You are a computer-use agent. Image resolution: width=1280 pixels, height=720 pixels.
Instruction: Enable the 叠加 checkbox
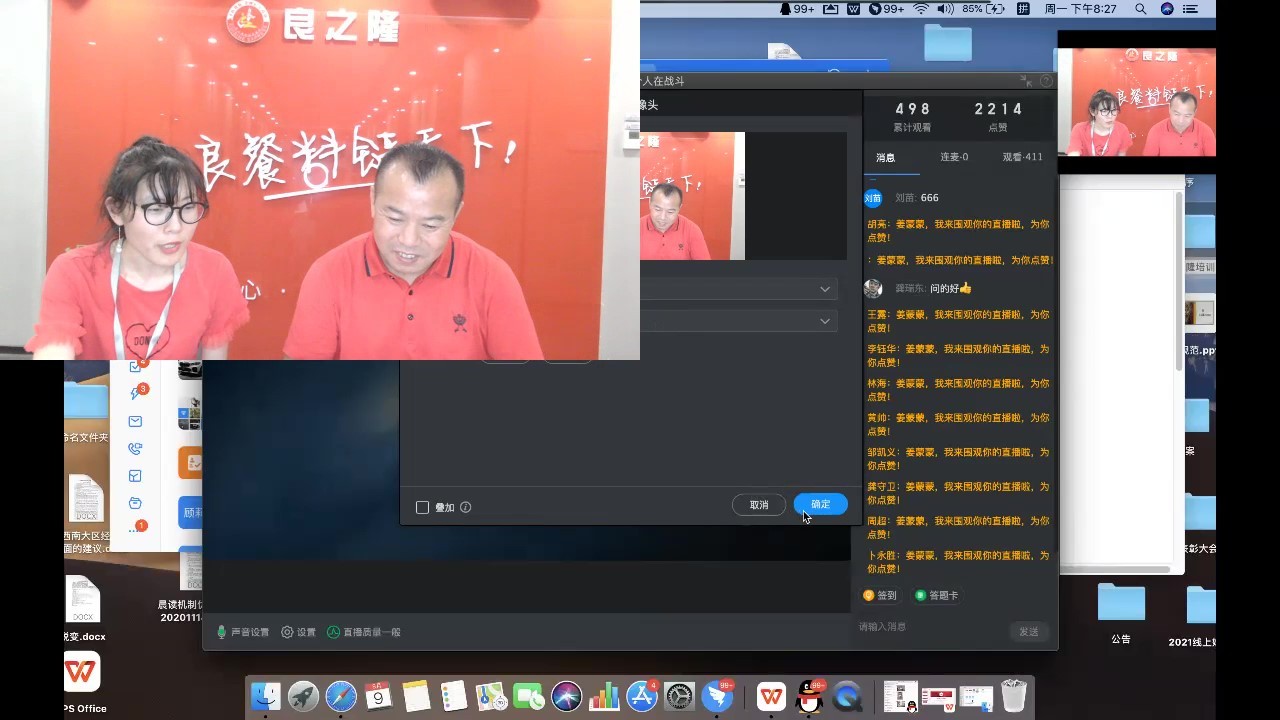point(422,507)
